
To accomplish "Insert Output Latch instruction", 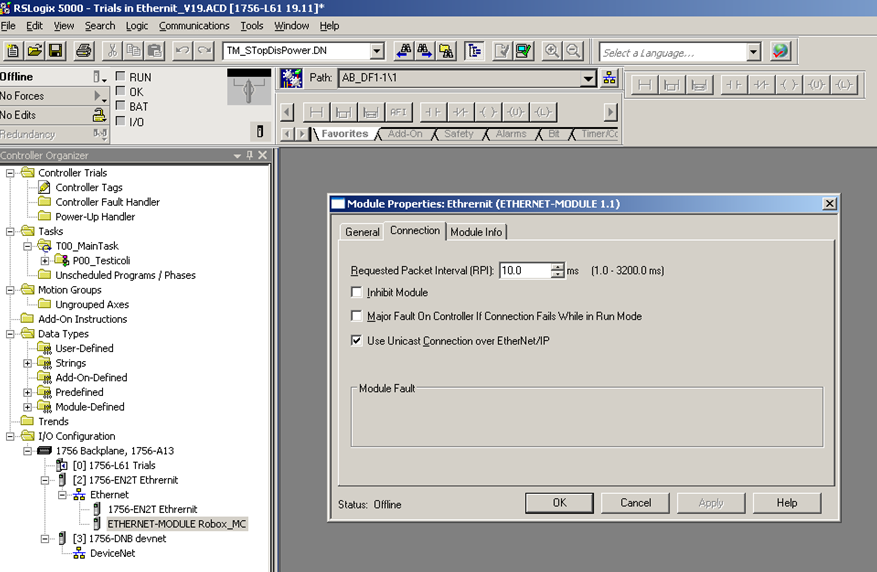I will [543, 112].
